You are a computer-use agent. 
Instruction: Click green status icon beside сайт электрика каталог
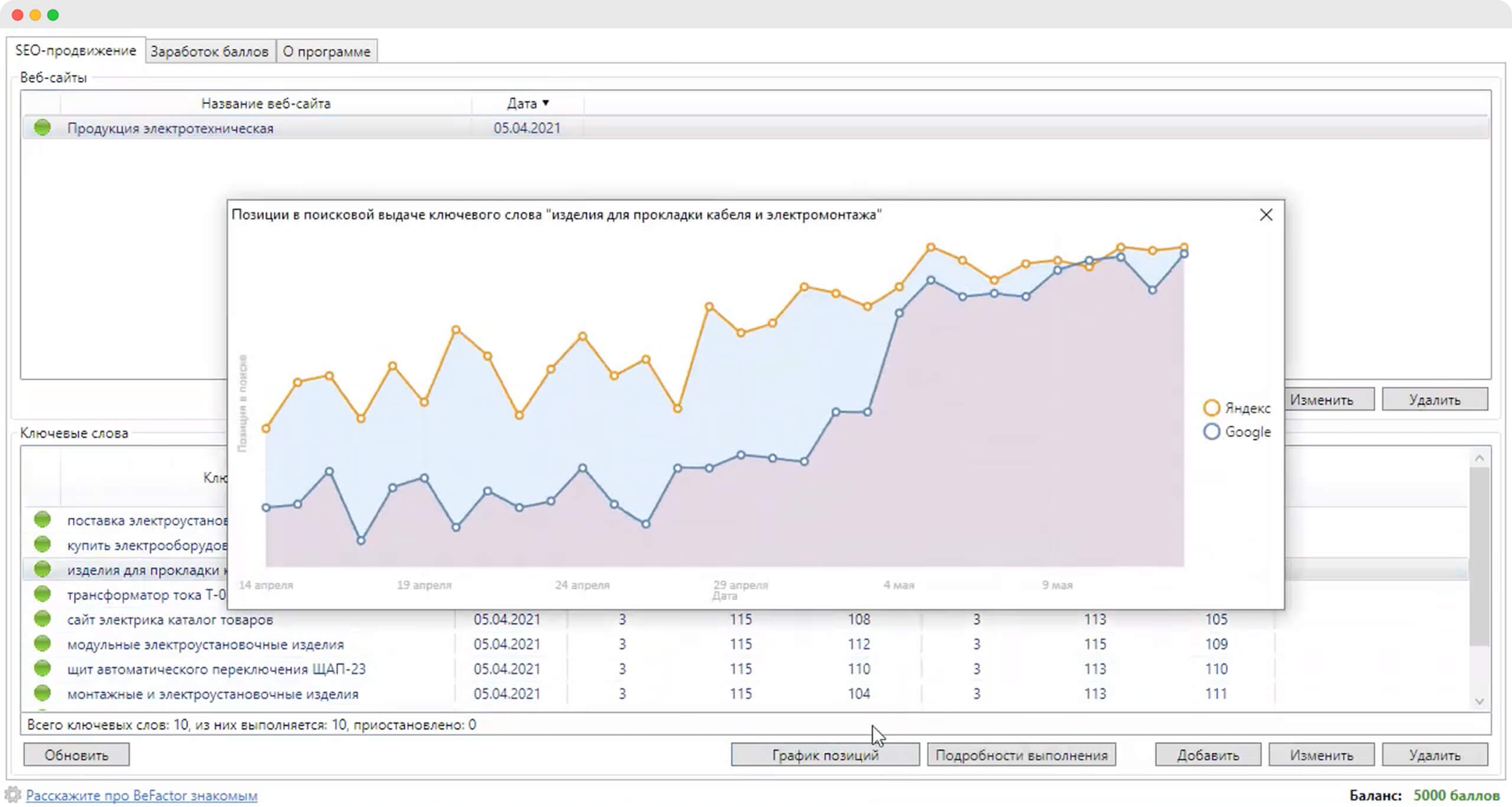pyautogui.click(x=42, y=619)
